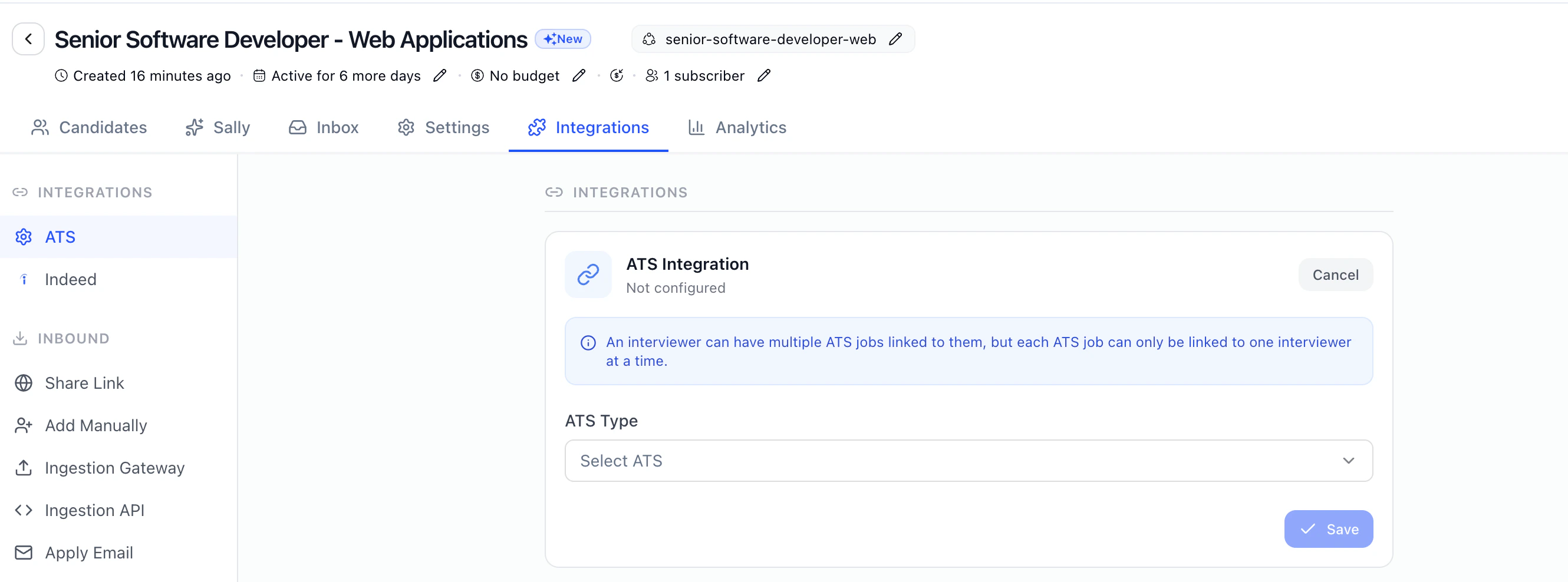Click the ATS gear icon in the sidebar

[23, 237]
